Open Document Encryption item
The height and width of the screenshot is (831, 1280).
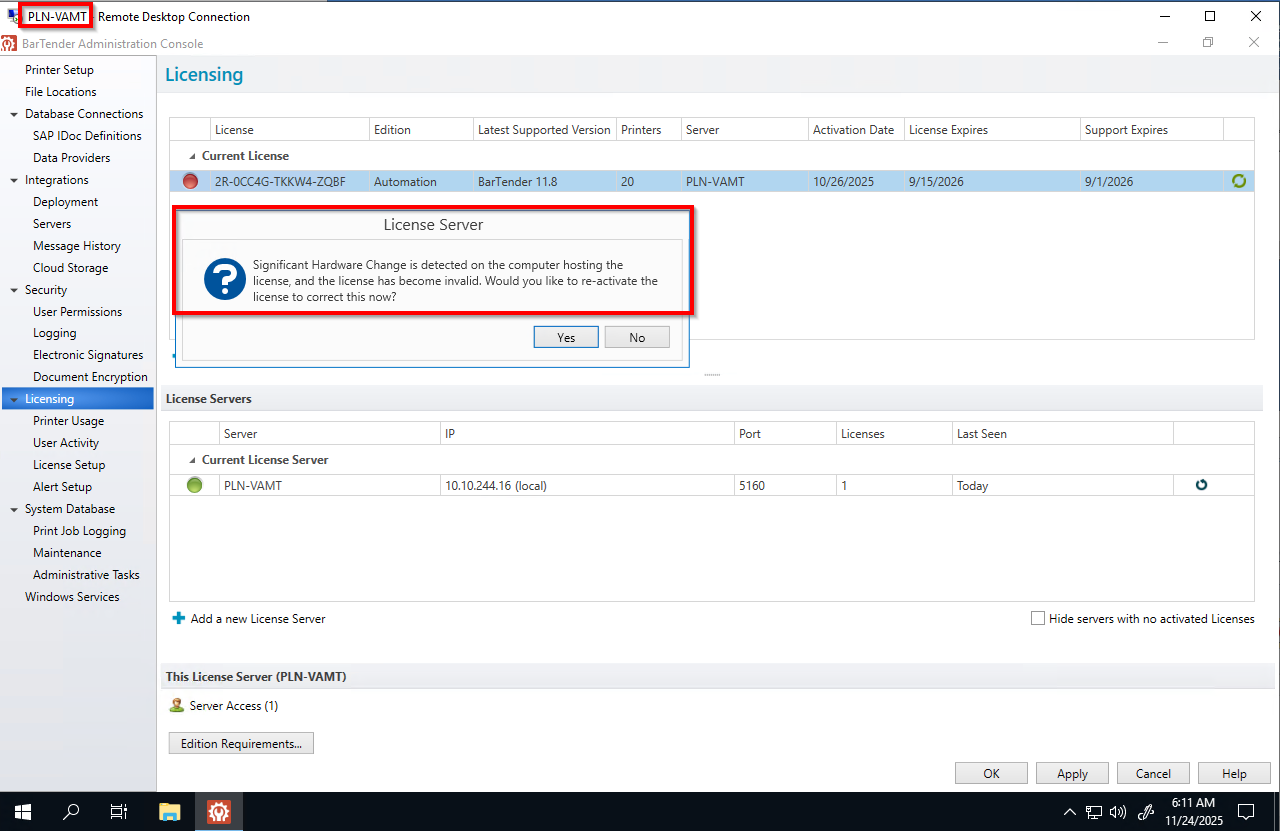point(90,377)
